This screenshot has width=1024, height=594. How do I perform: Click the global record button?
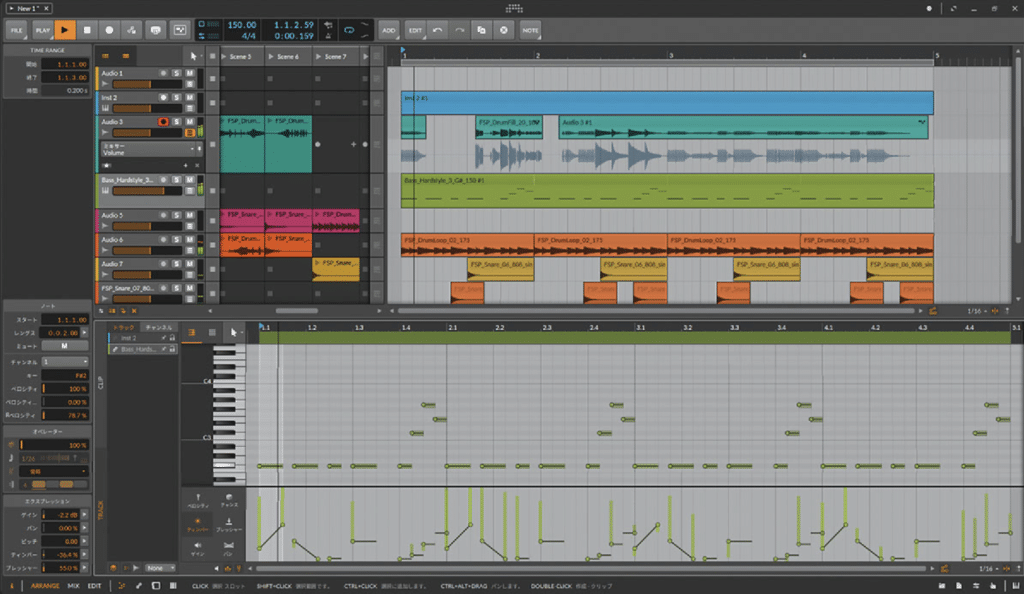click(x=109, y=30)
